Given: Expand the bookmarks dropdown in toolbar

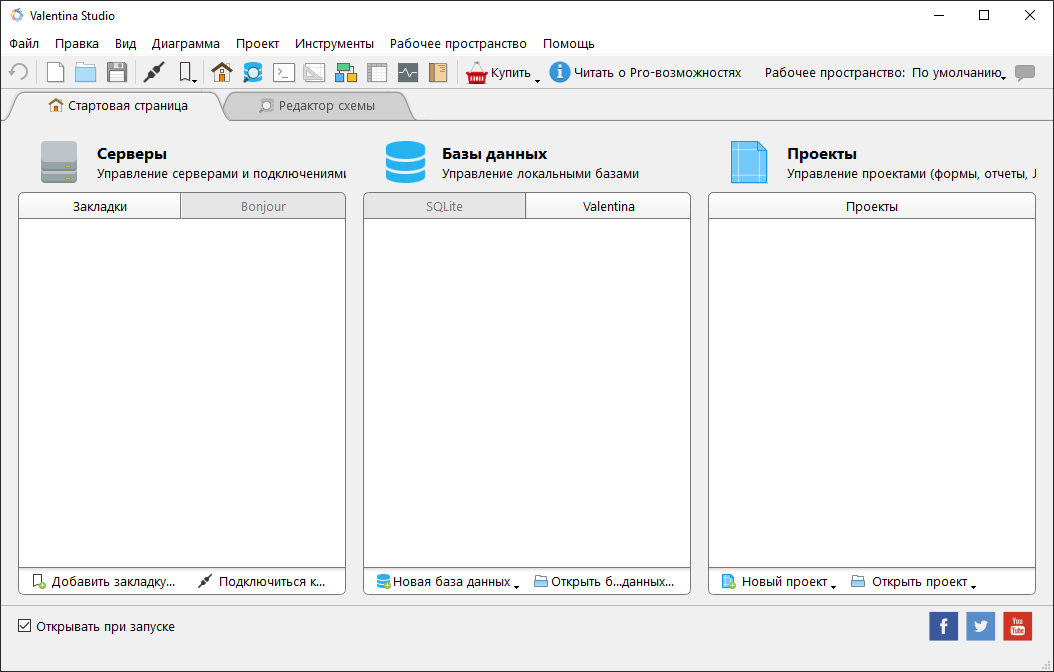Looking at the screenshot, I should click(x=187, y=73).
